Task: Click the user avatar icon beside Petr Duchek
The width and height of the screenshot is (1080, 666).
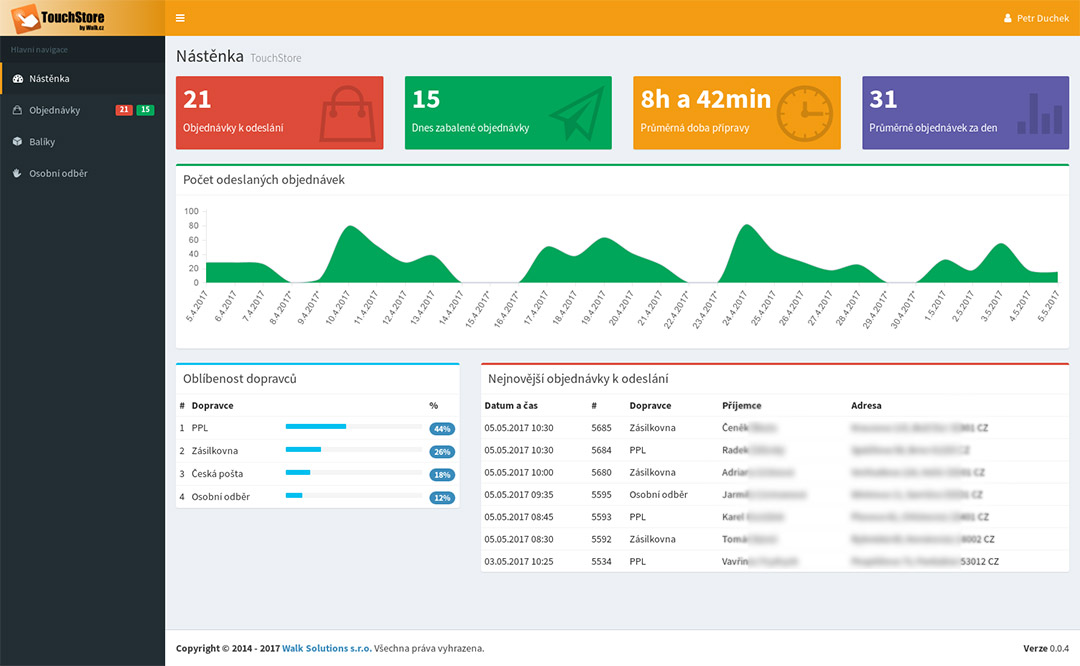Action: point(1008,19)
